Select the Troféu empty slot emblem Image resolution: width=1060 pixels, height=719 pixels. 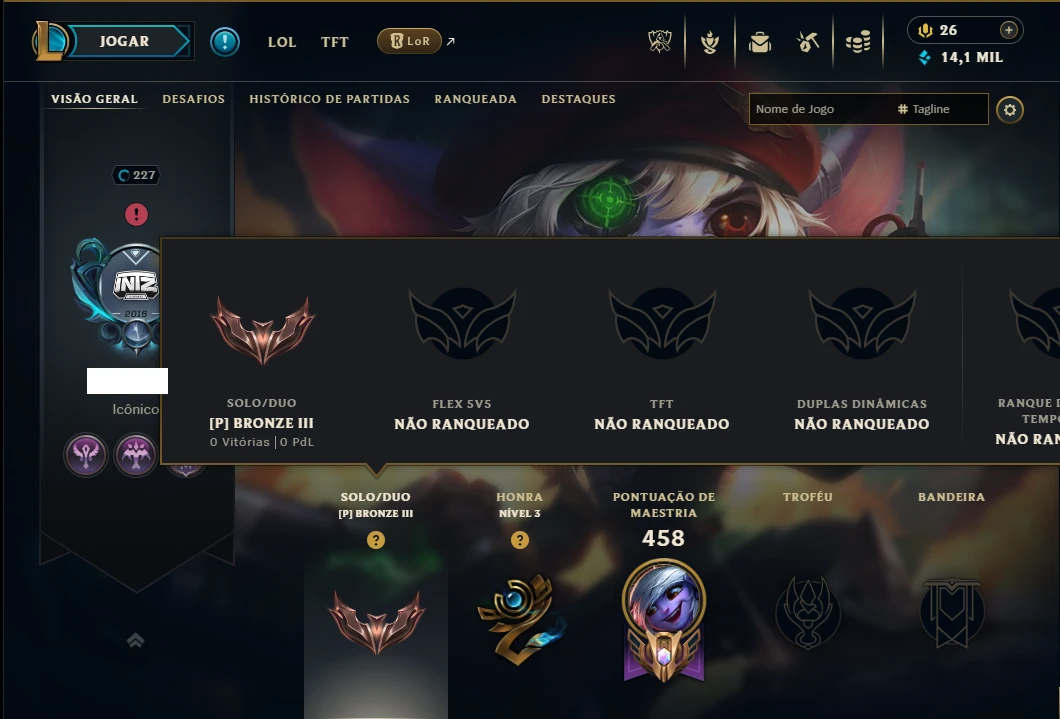(808, 613)
